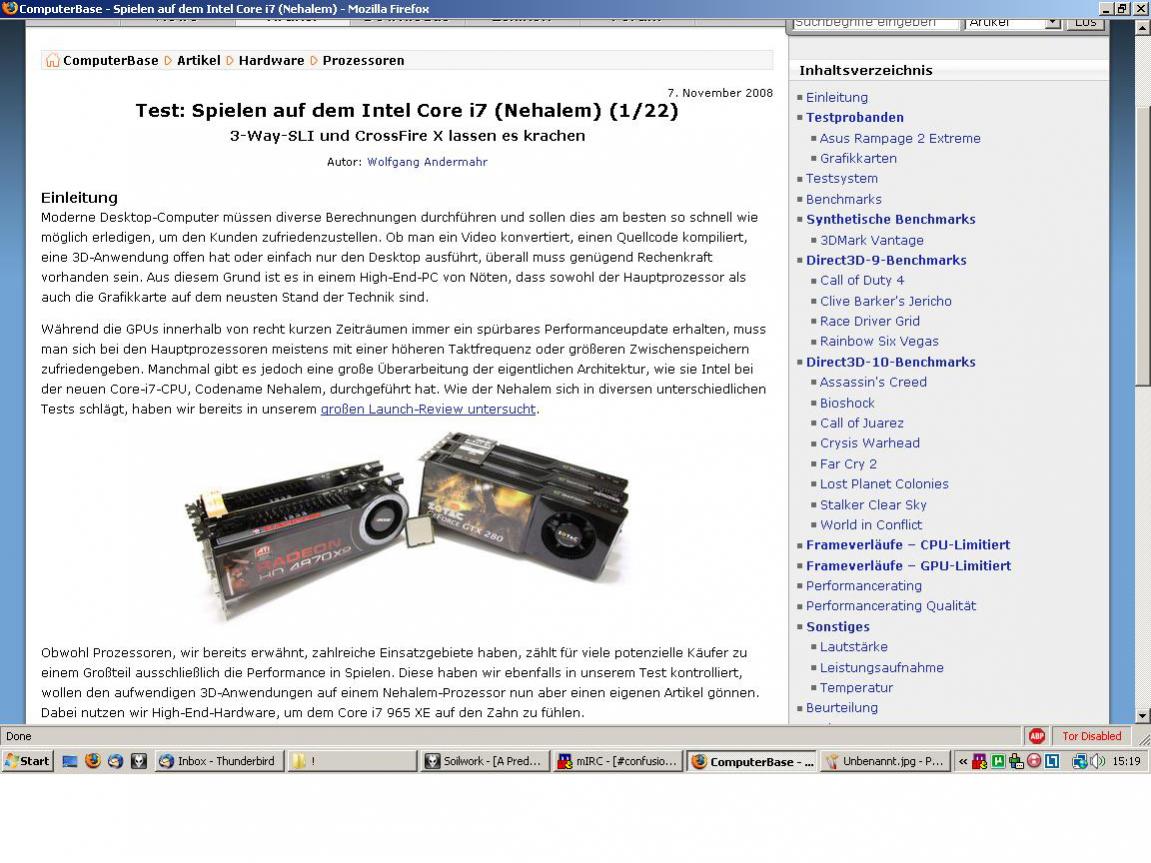Open 'großen Launch-Review untersucht' link

pos(428,409)
